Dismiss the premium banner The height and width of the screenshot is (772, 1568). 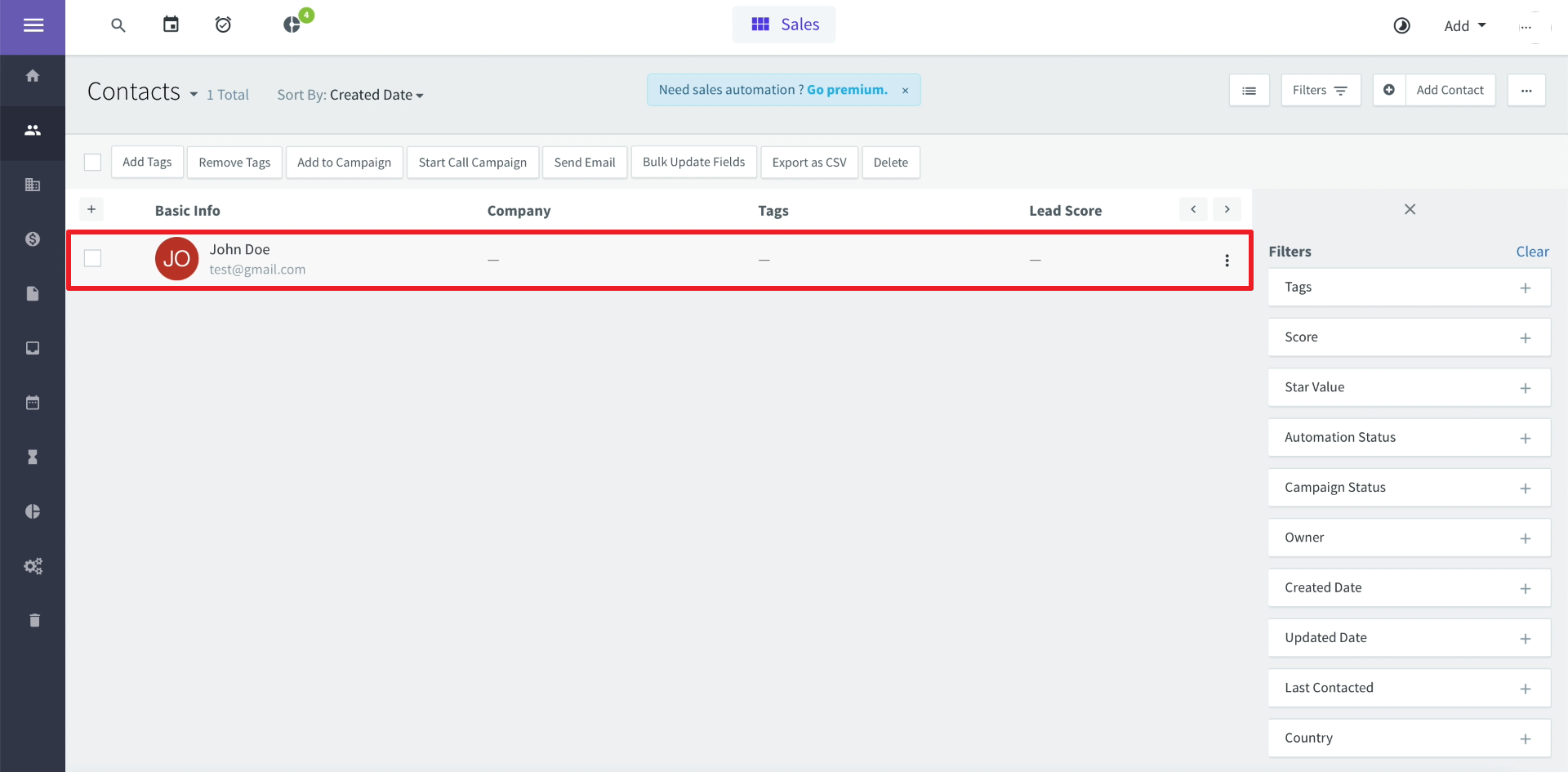click(905, 91)
